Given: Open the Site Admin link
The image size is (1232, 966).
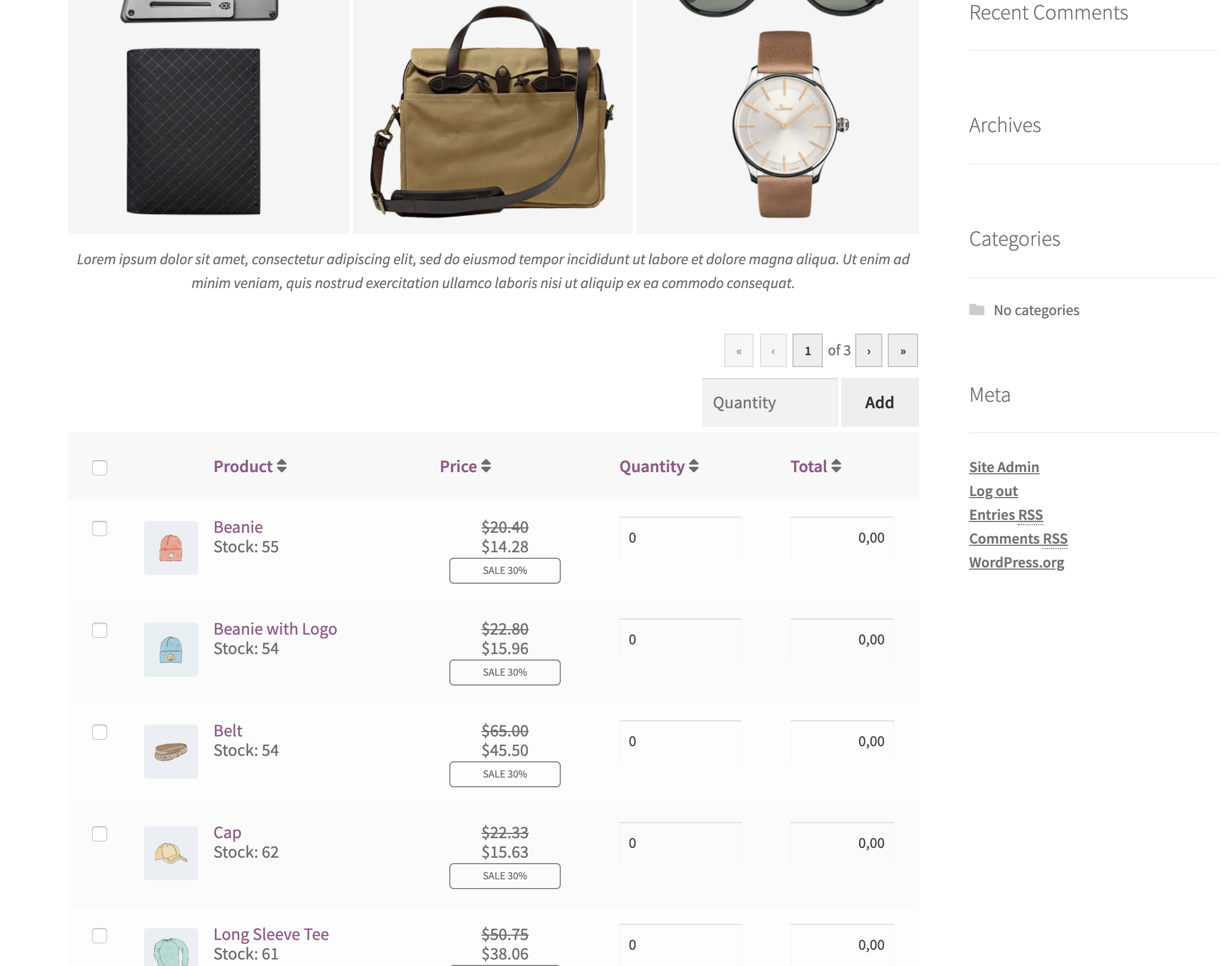Looking at the screenshot, I should point(1004,467).
